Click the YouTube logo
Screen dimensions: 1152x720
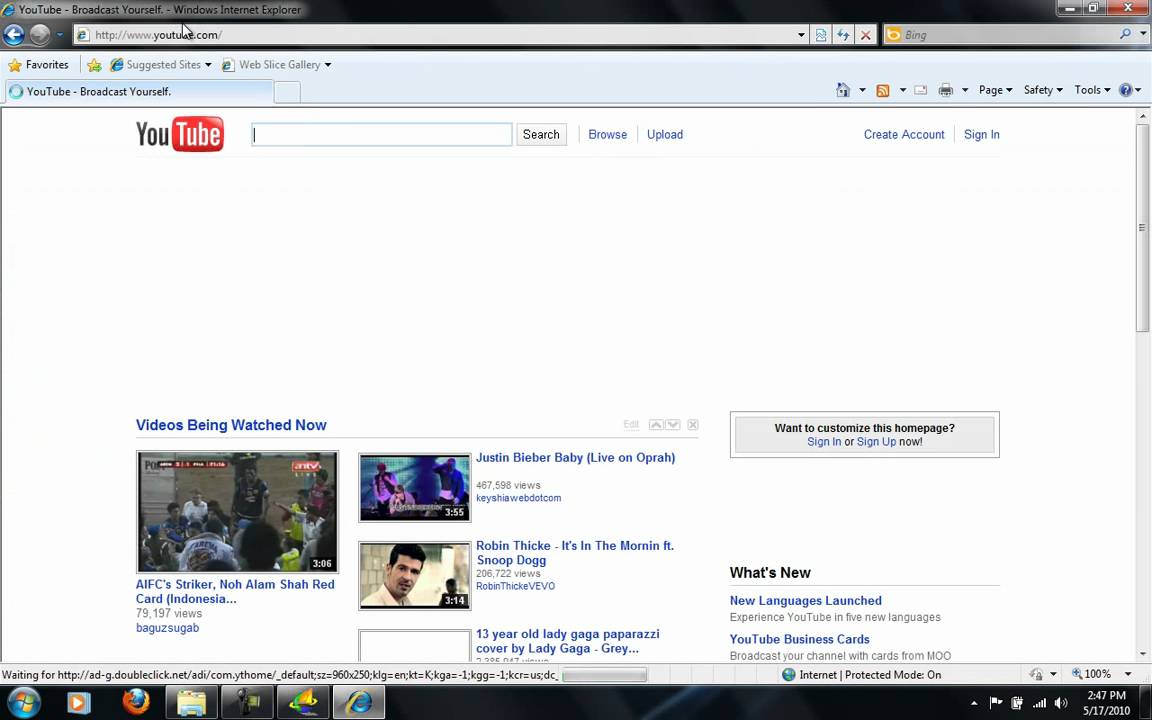[180, 134]
